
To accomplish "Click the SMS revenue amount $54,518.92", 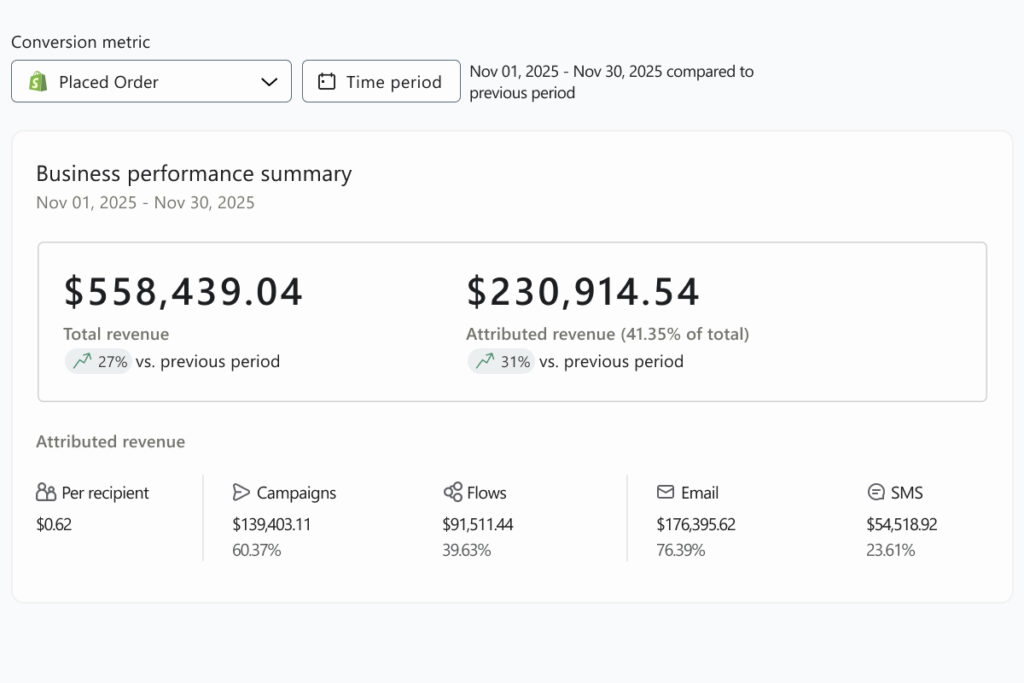I will coord(901,524).
